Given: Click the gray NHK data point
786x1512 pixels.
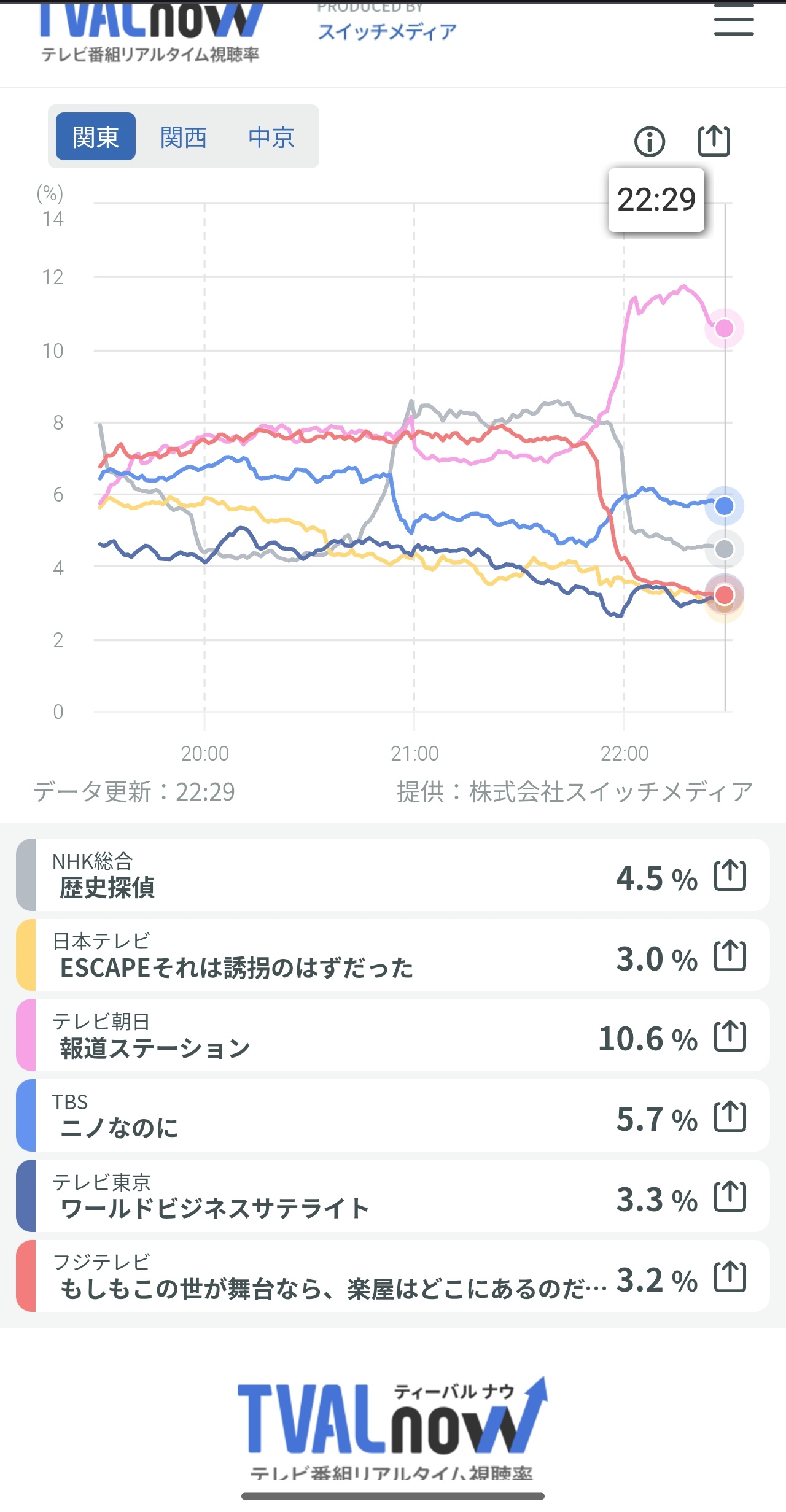Looking at the screenshot, I should pyautogui.click(x=725, y=549).
